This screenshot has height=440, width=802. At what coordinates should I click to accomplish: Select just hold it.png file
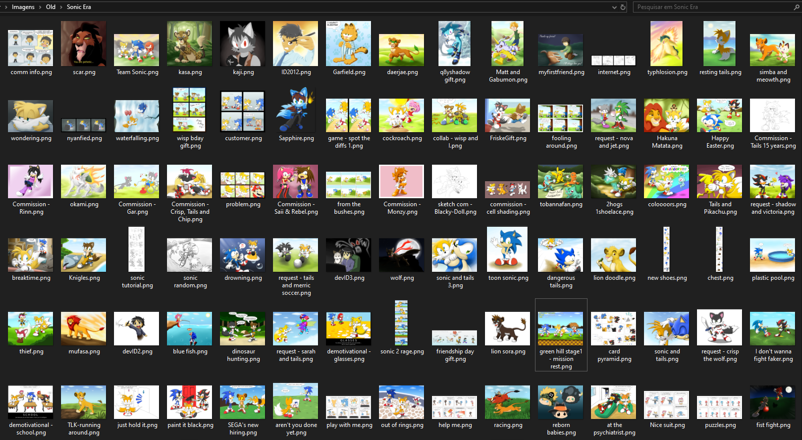tap(137, 402)
